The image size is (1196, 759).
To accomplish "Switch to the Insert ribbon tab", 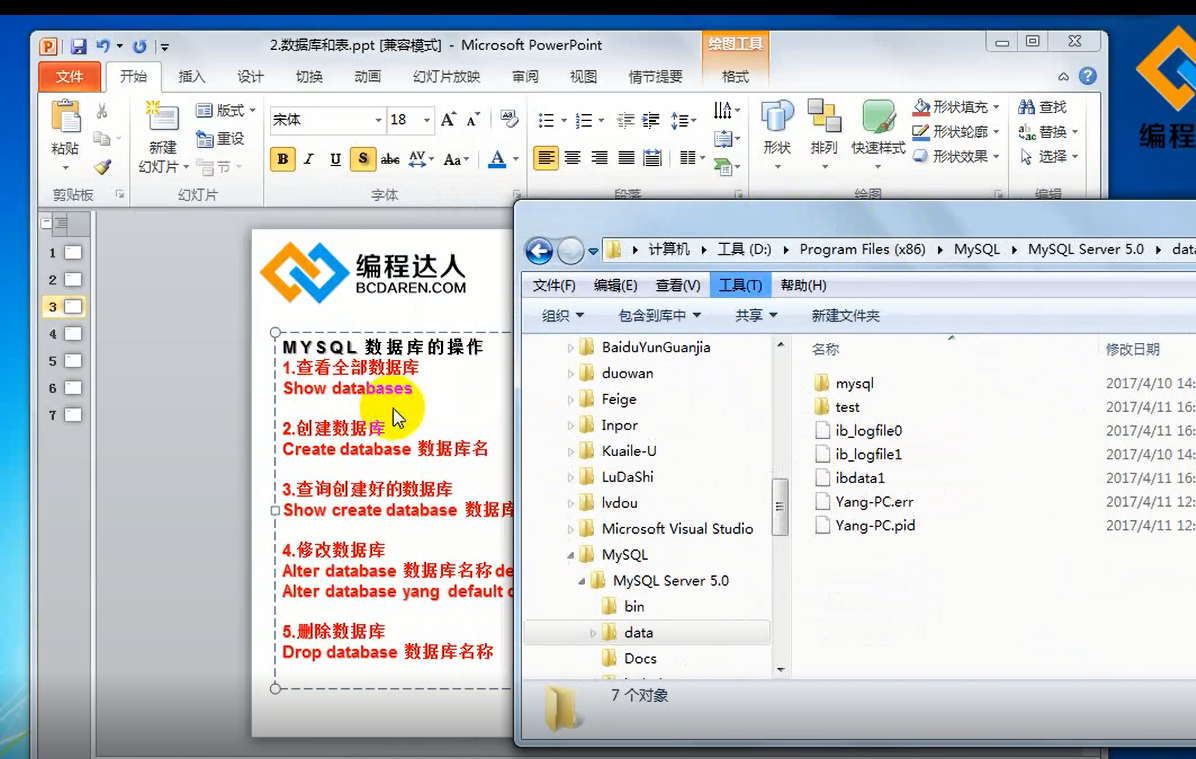I will 191,76.
